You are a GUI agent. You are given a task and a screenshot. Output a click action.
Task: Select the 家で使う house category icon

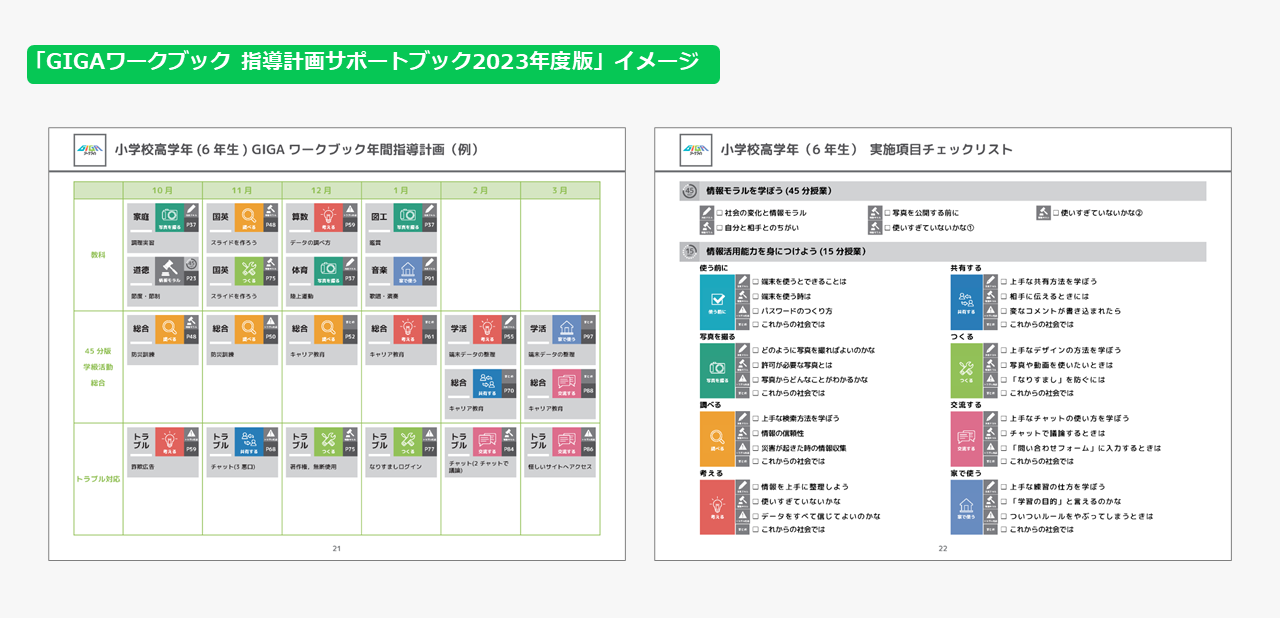(967, 507)
